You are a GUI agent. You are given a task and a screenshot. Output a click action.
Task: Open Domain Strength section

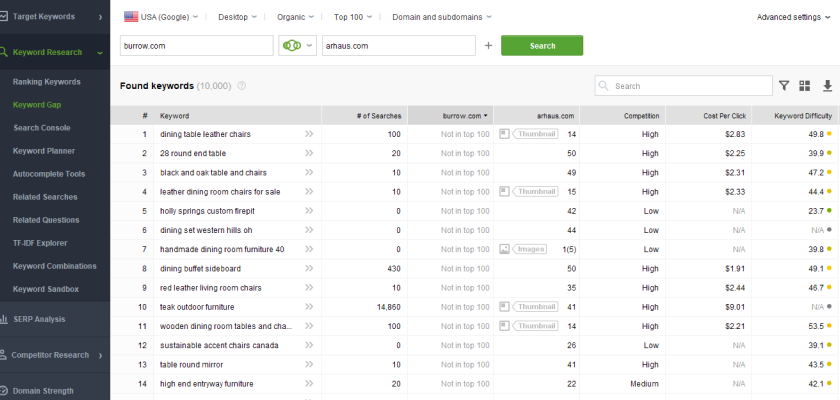(x=43, y=391)
